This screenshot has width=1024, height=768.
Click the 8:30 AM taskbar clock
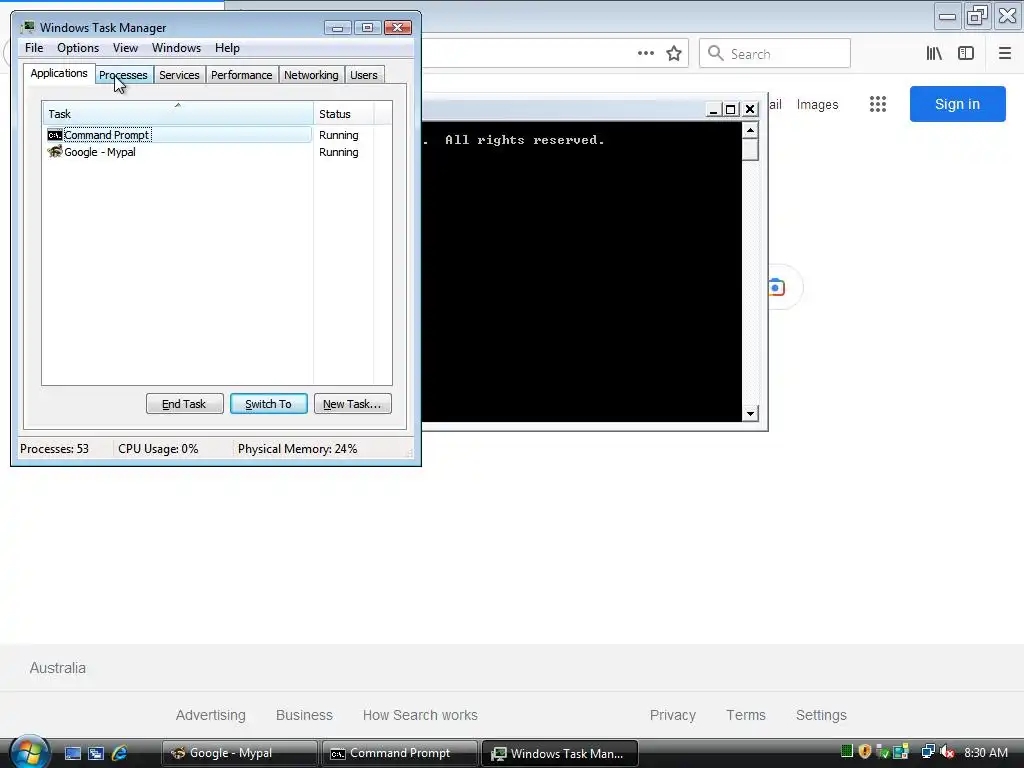coord(985,752)
